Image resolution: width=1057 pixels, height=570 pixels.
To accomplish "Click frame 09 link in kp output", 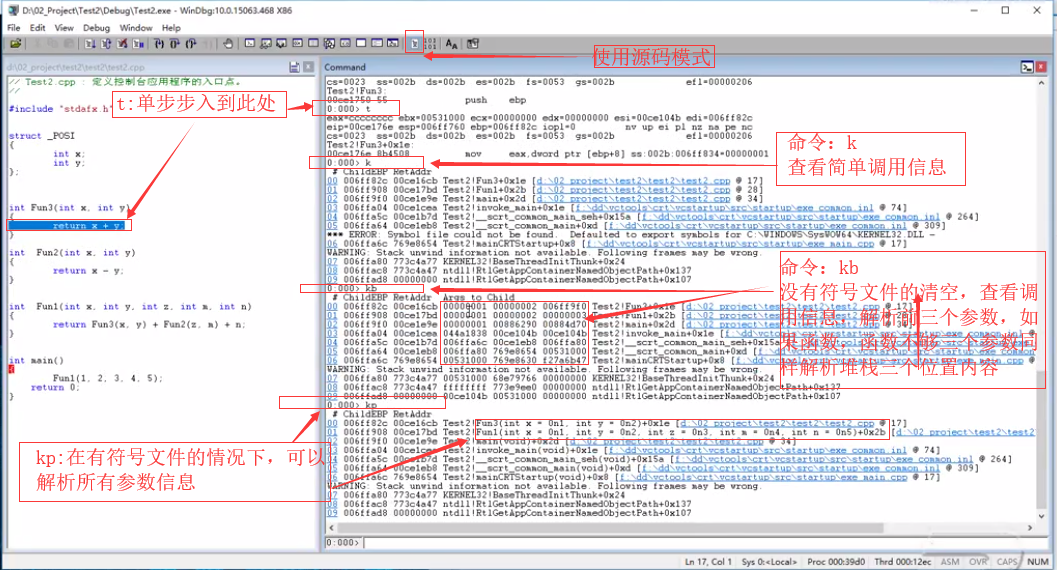I will click(x=332, y=513).
